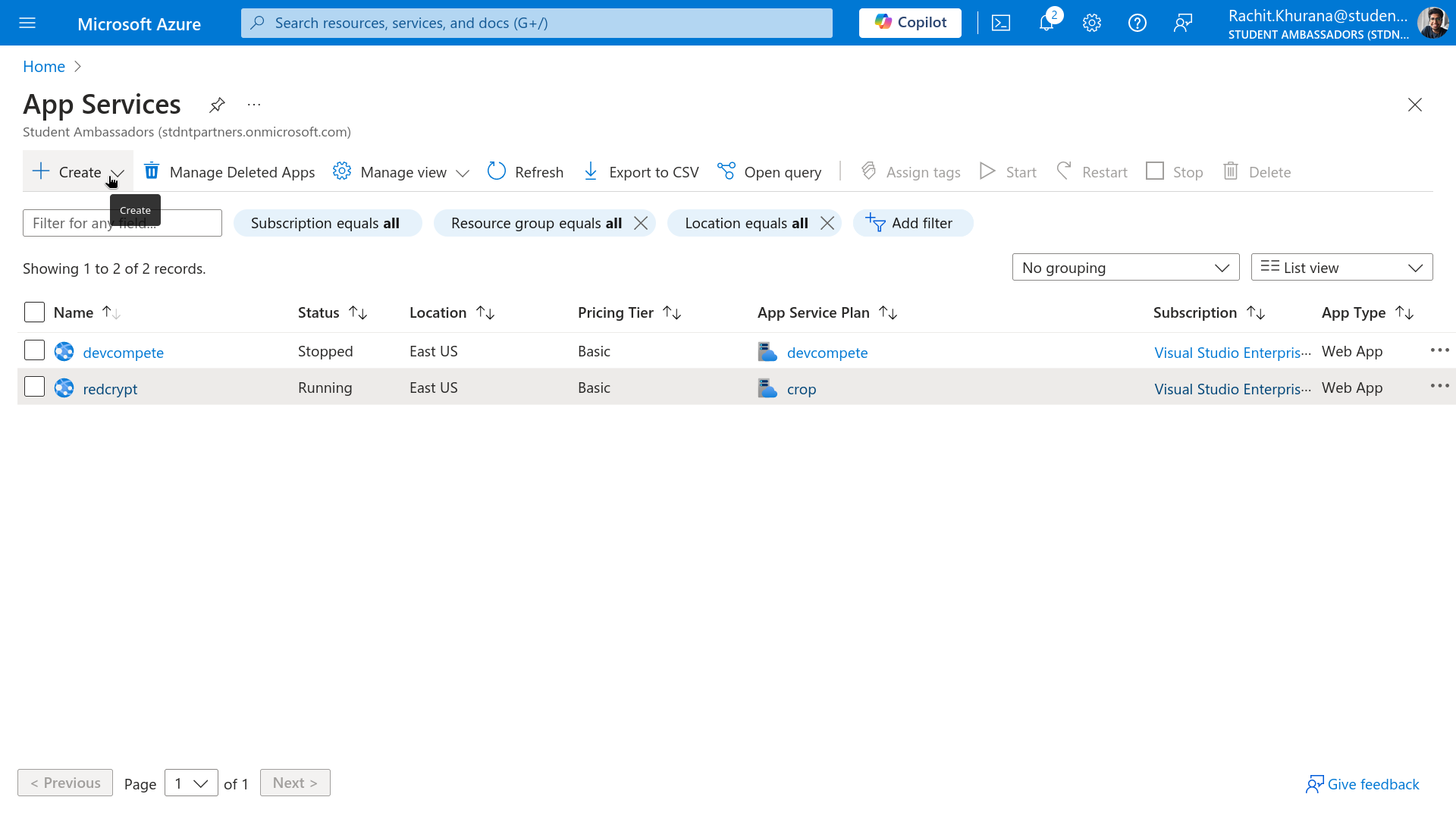Screen dimensions: 1456x819
Task: Open the ellipsis menu for redcrypt
Action: [x=1439, y=386]
